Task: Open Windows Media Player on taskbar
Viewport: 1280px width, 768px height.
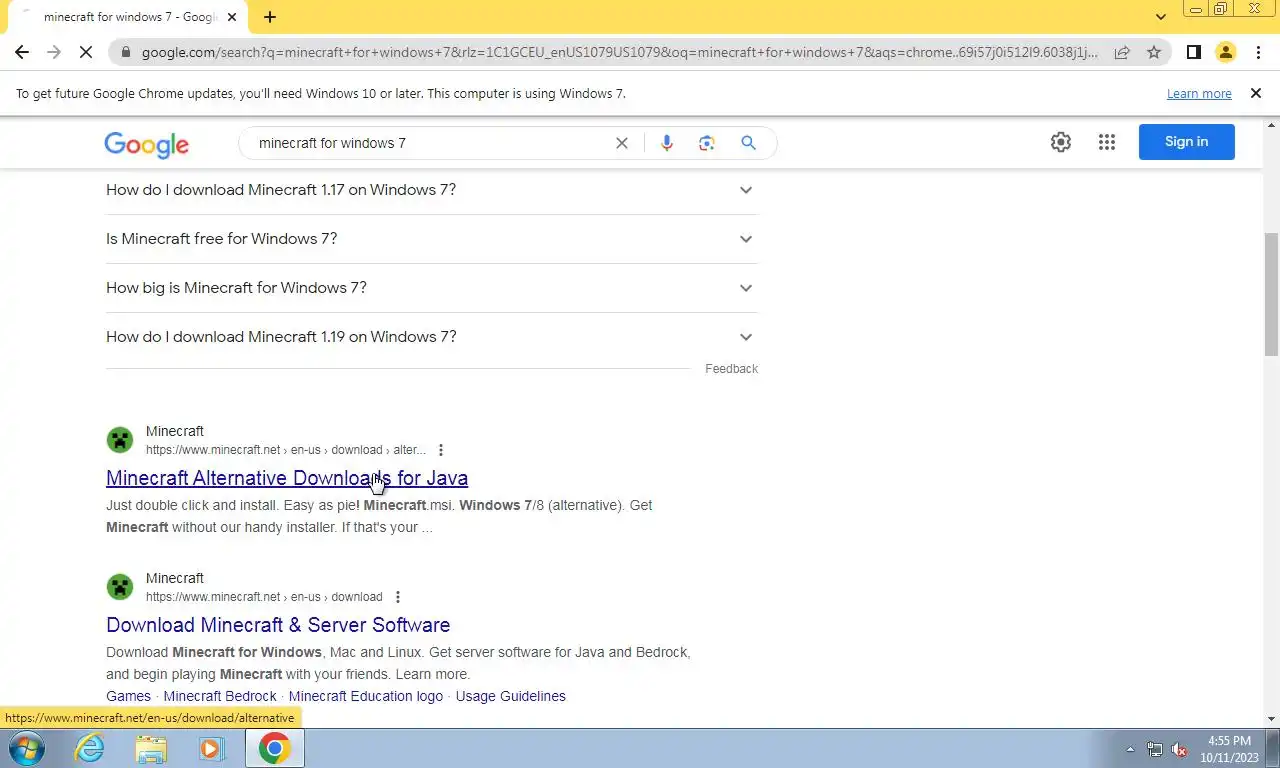Action: [211, 748]
